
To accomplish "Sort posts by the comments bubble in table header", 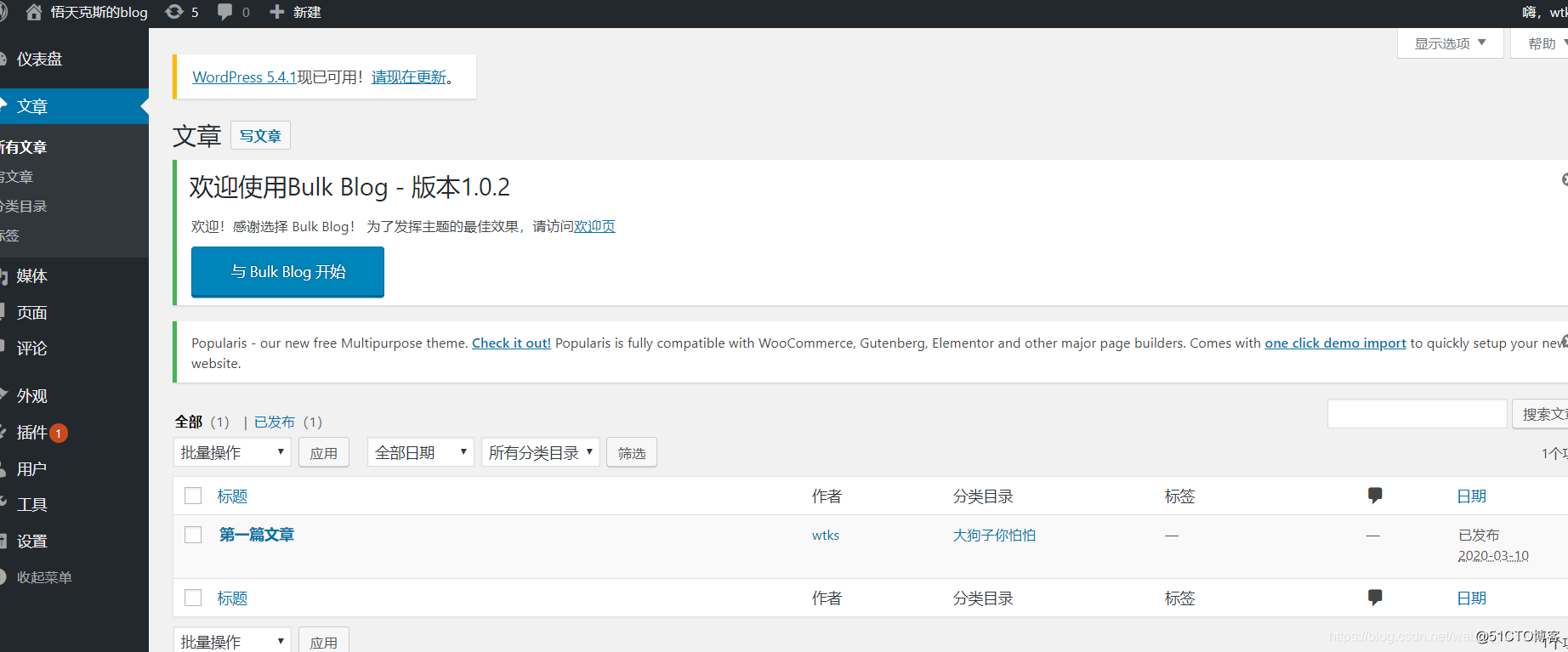I will click(x=1375, y=496).
